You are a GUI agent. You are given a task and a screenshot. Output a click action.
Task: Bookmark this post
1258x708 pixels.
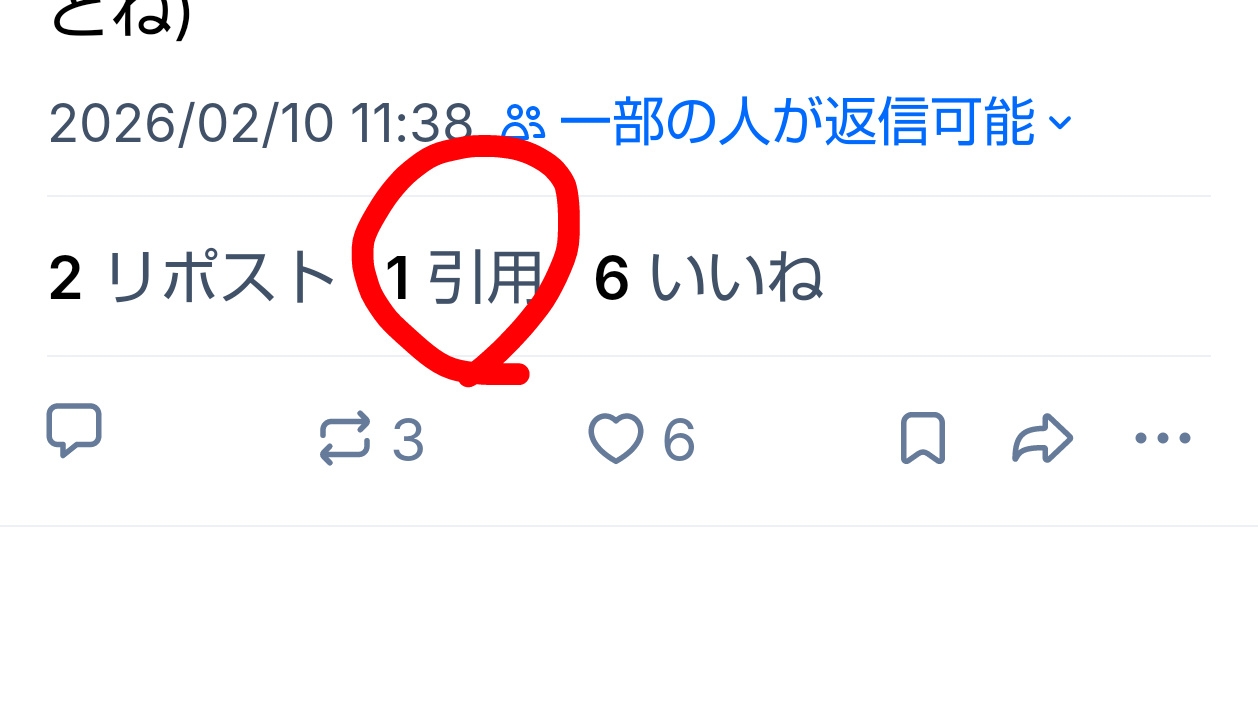[x=922, y=439]
